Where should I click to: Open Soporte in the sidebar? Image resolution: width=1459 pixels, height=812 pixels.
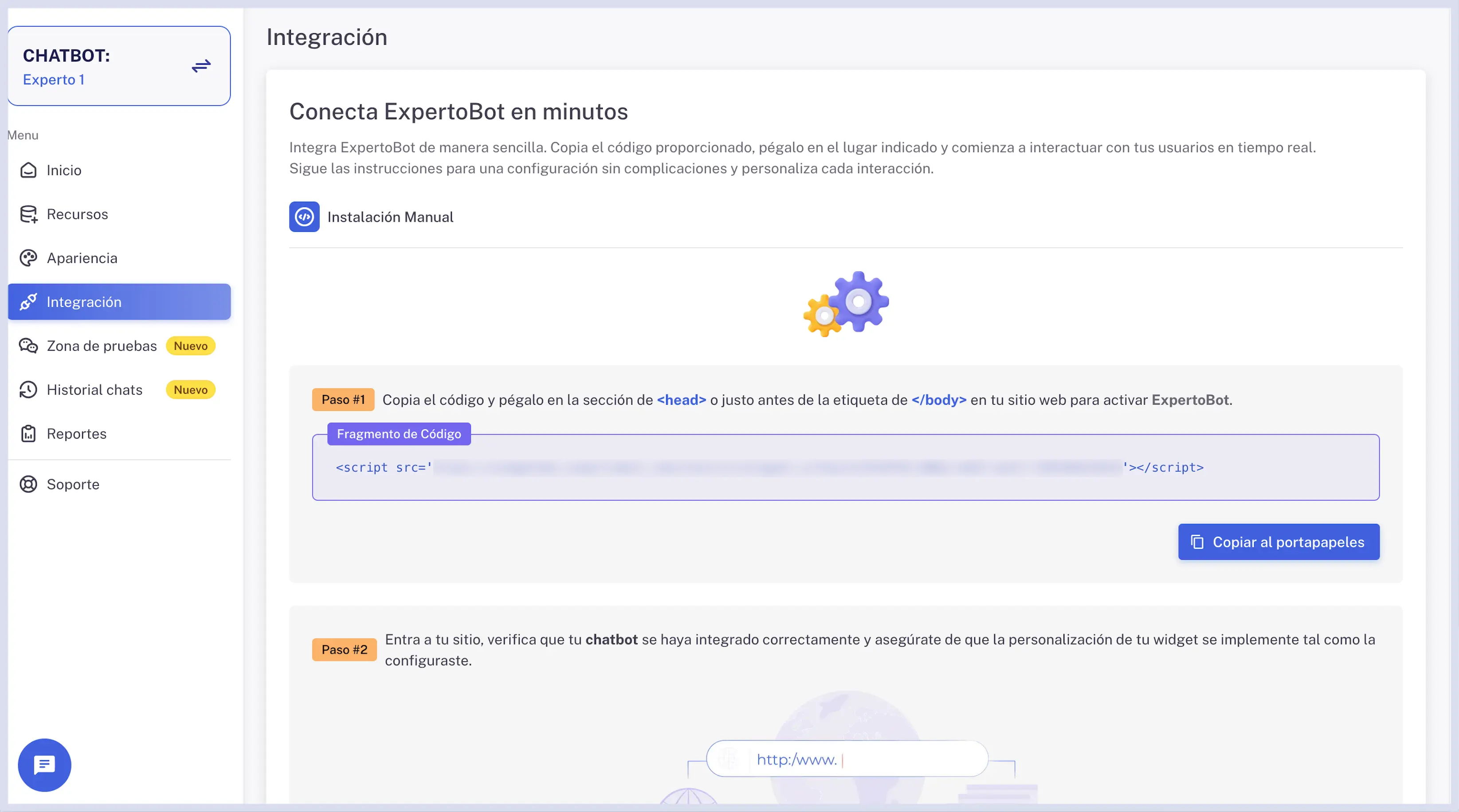tap(119, 484)
